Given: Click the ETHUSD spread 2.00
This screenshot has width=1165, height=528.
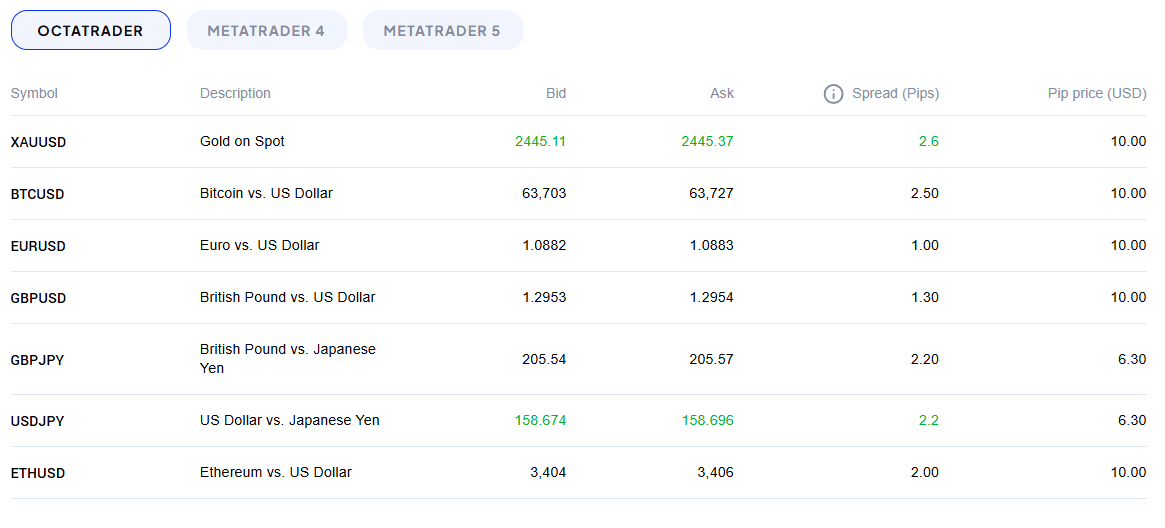Looking at the screenshot, I should tap(925, 472).
